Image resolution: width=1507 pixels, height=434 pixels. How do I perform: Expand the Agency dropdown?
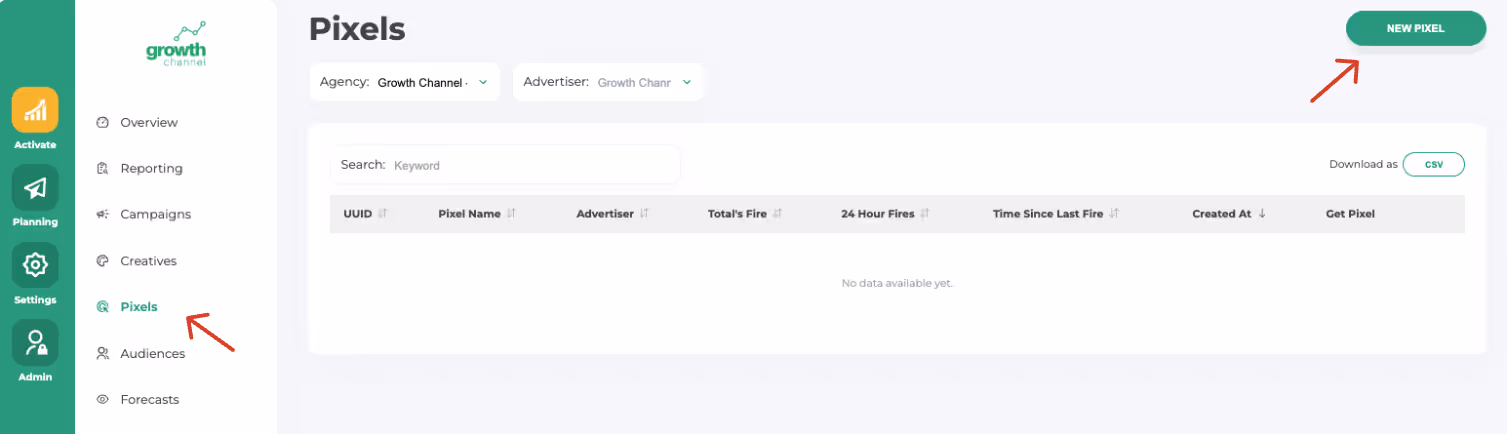(405, 82)
